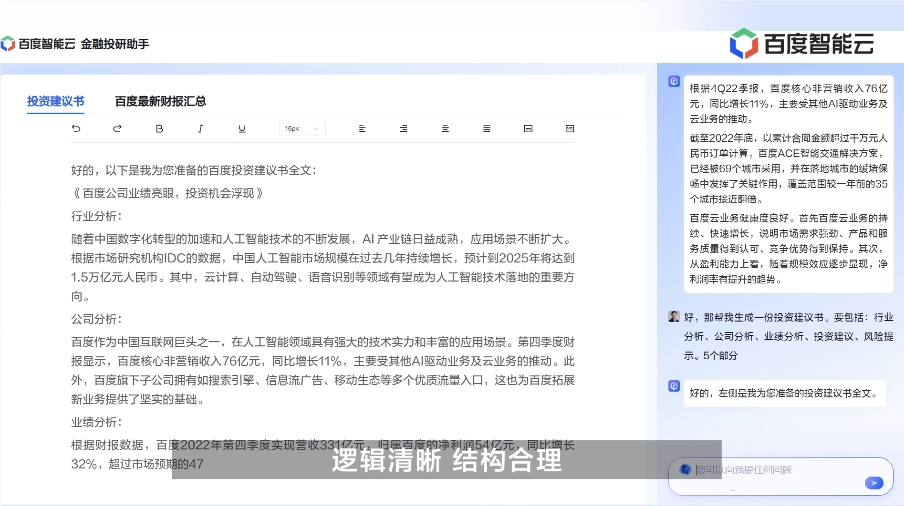Click the user avatar beside the request message
This screenshot has width=904, height=506.
pos(674,316)
